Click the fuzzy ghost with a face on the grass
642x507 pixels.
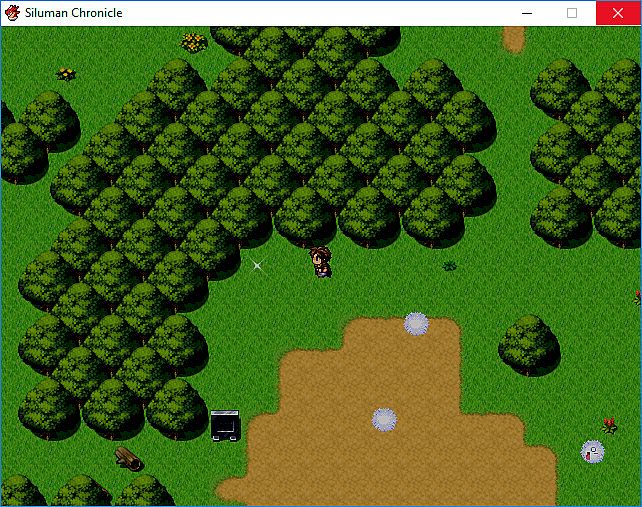click(x=592, y=452)
